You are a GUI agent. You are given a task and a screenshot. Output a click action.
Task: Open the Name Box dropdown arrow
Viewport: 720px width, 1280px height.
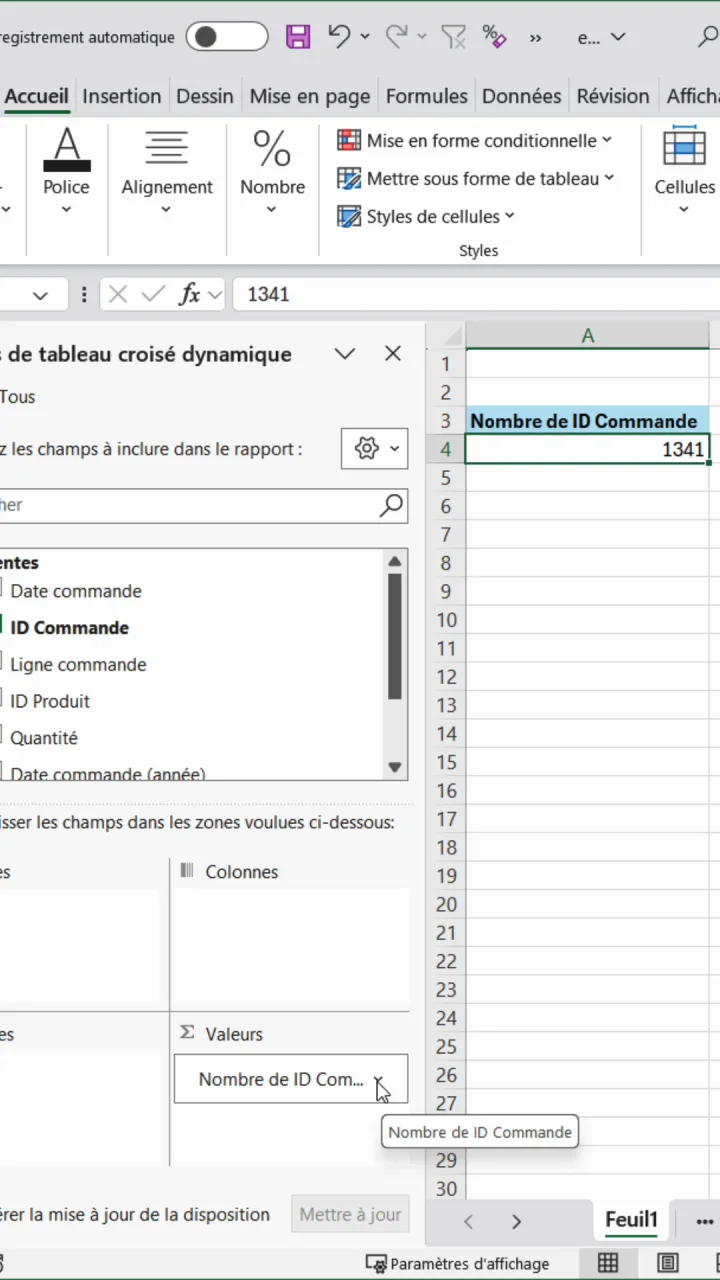coord(40,295)
